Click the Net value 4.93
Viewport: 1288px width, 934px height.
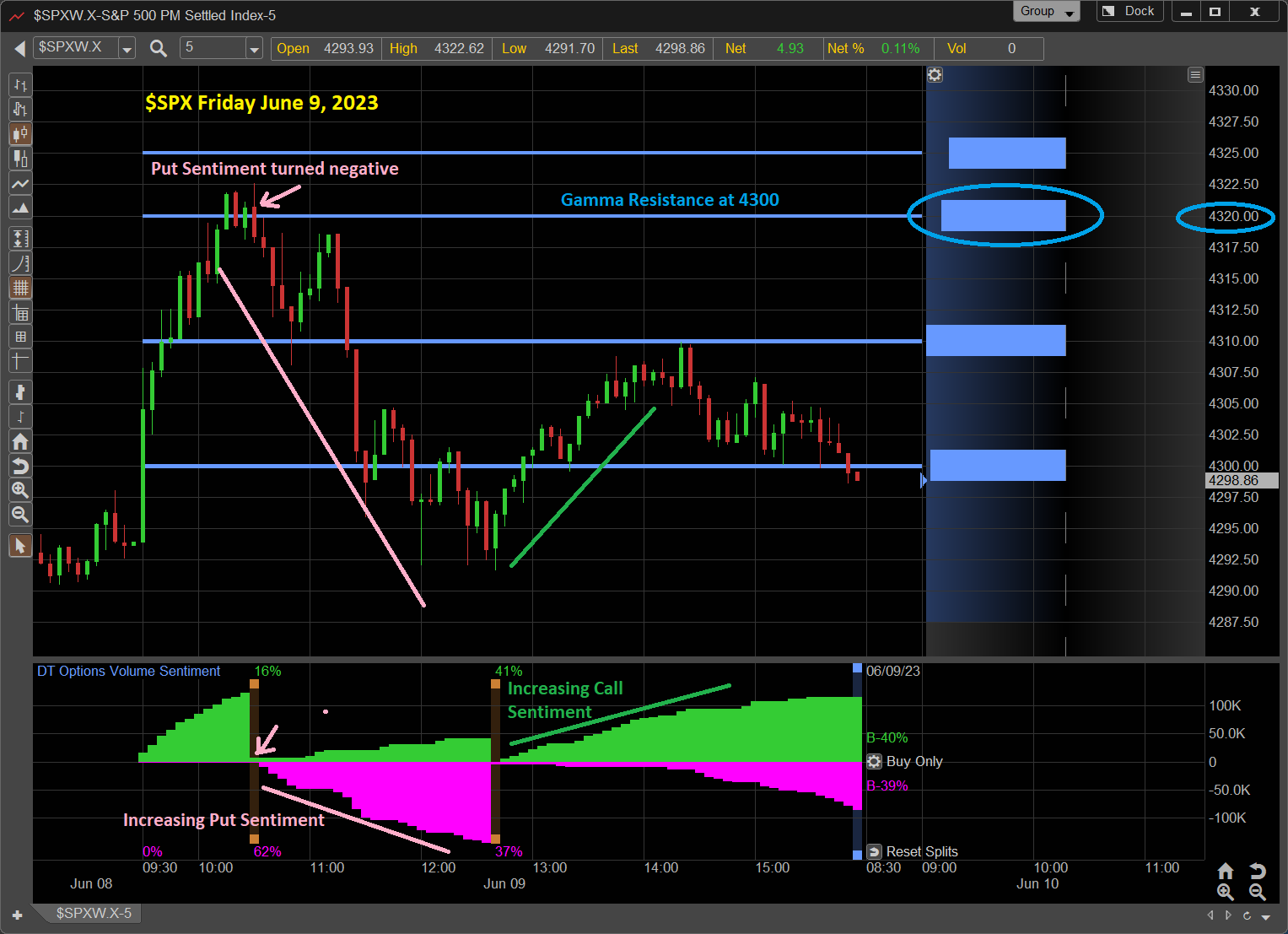coord(790,49)
